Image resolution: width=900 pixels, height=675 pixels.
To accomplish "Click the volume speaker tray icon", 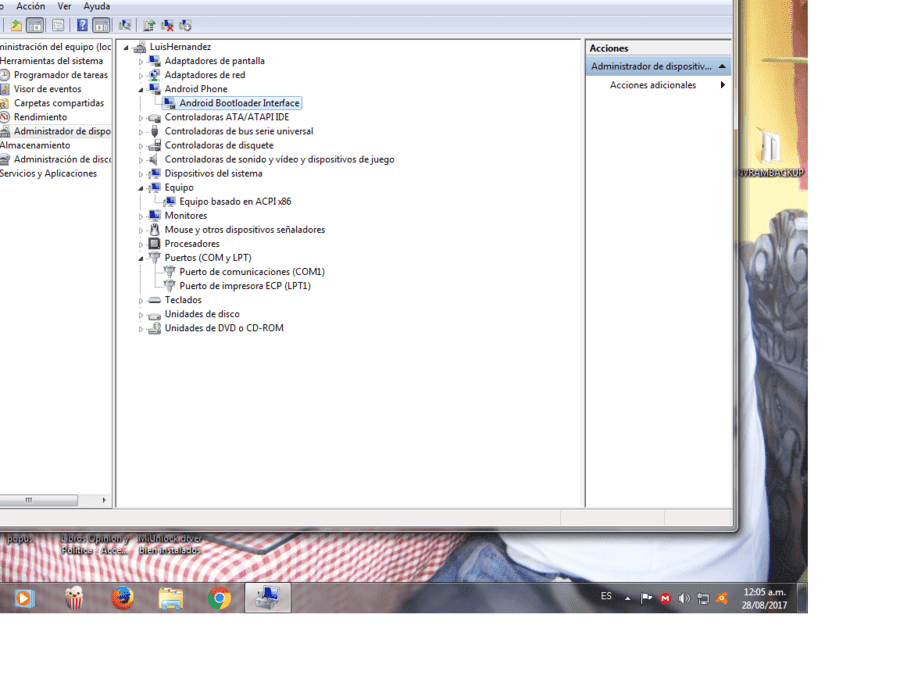I will tap(684, 599).
